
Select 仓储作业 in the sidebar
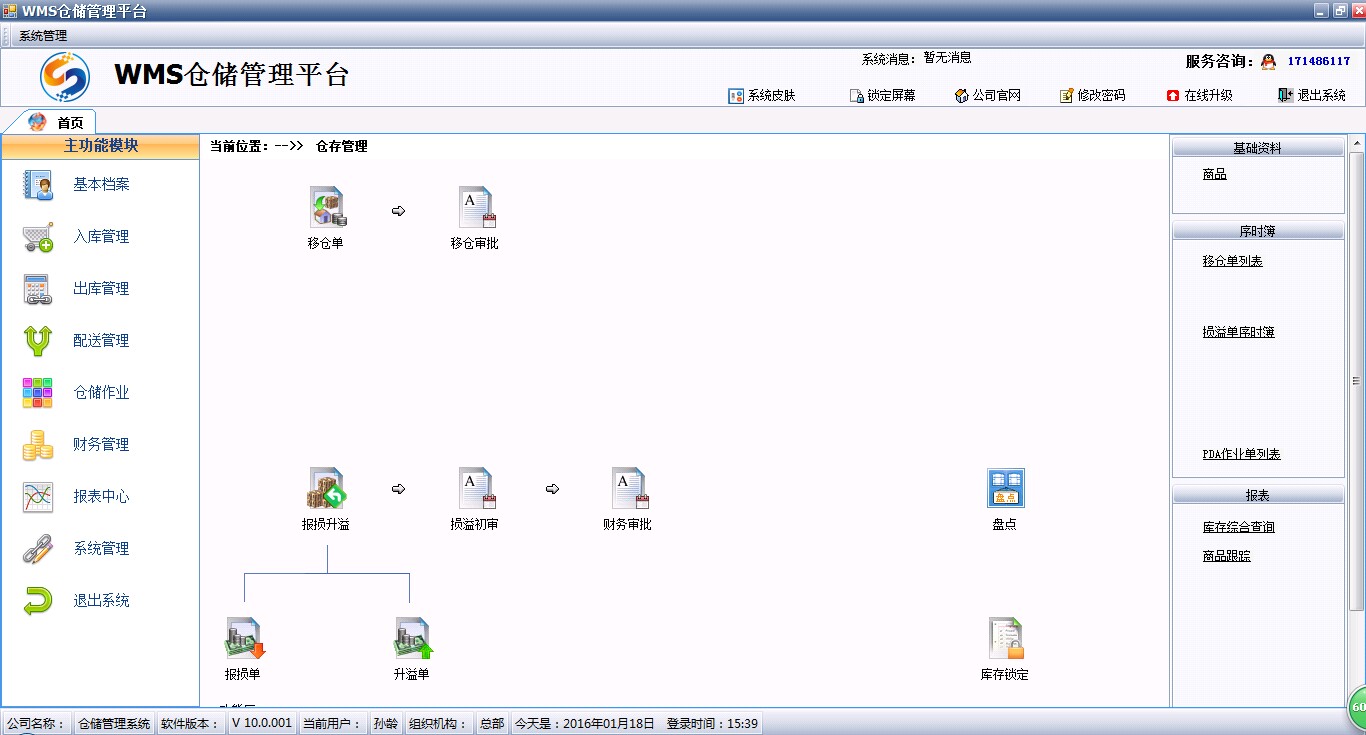click(100, 393)
